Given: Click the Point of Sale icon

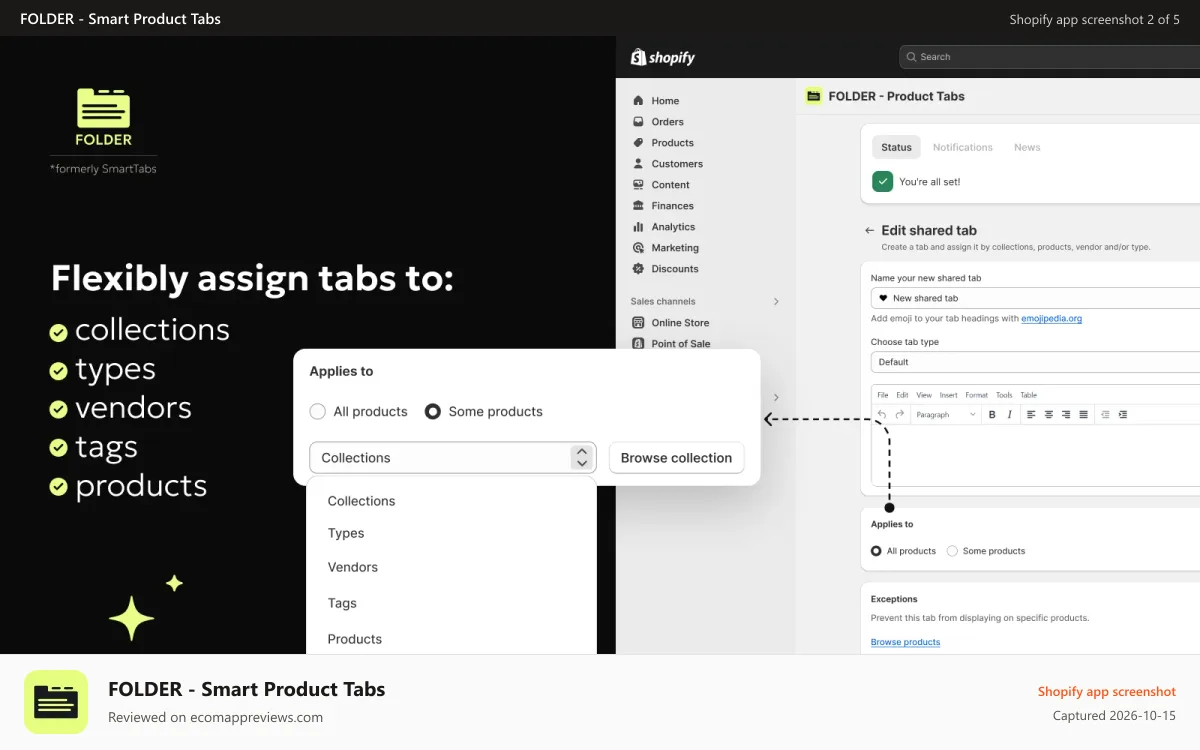Looking at the screenshot, I should (x=638, y=344).
